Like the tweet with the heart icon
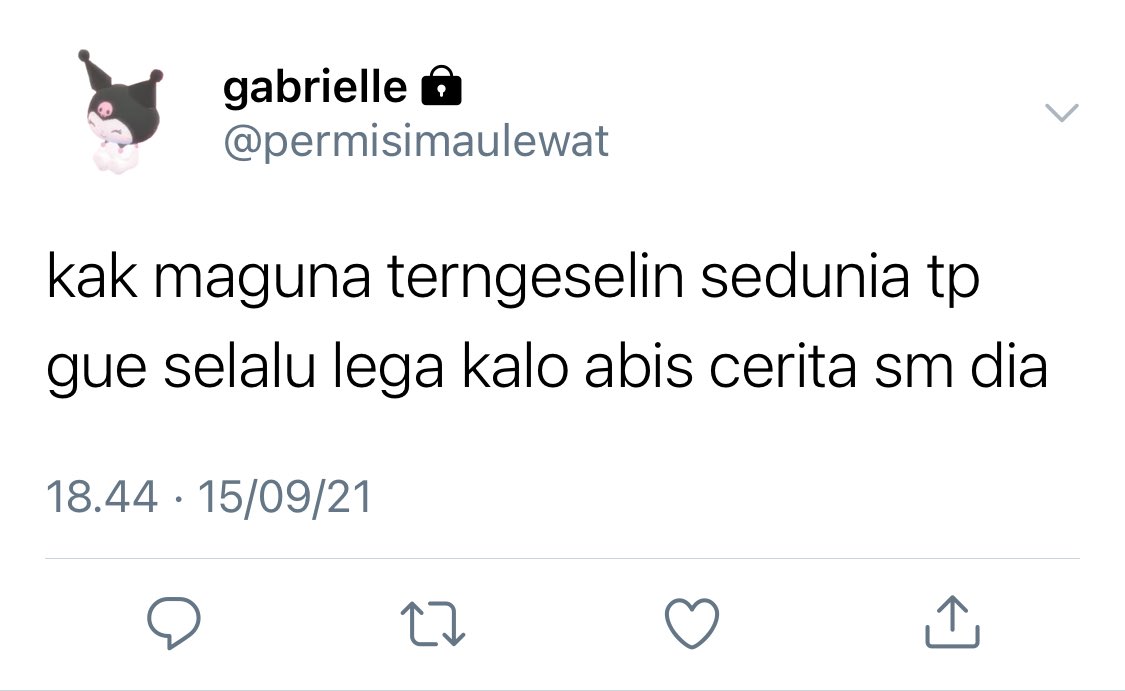The image size is (1125, 691). [692, 623]
